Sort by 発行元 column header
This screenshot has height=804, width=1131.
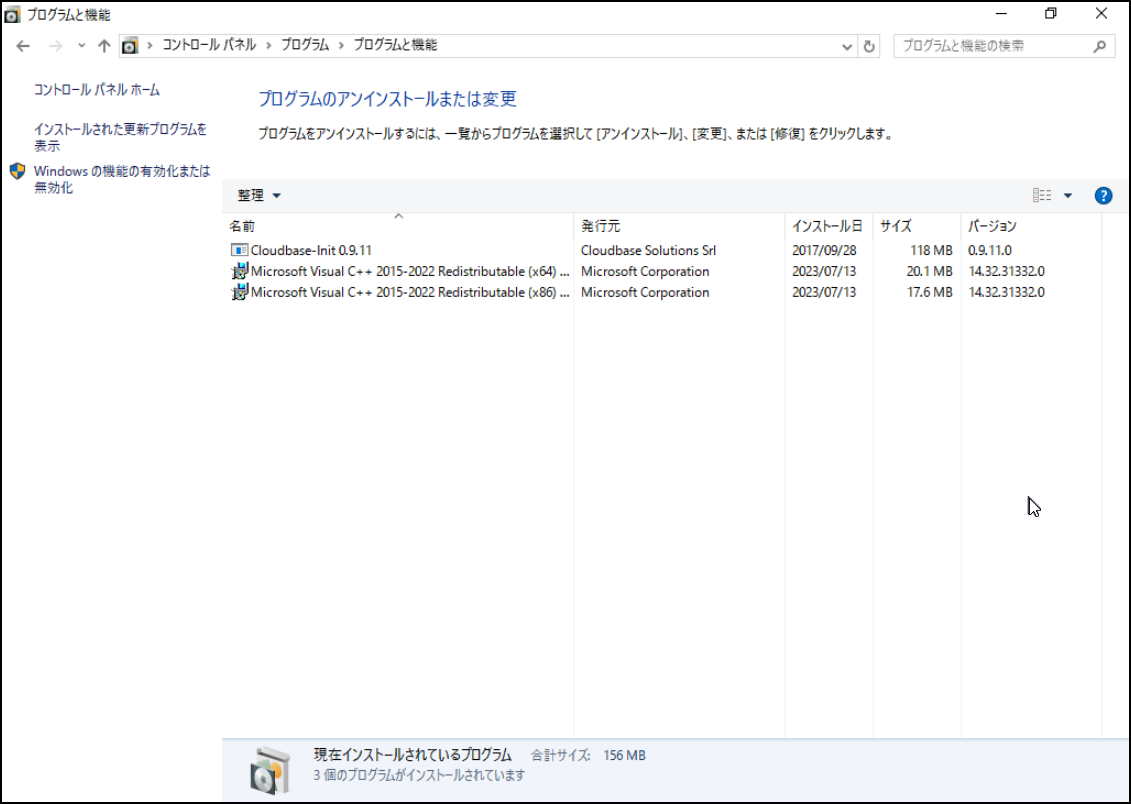[x=679, y=226]
